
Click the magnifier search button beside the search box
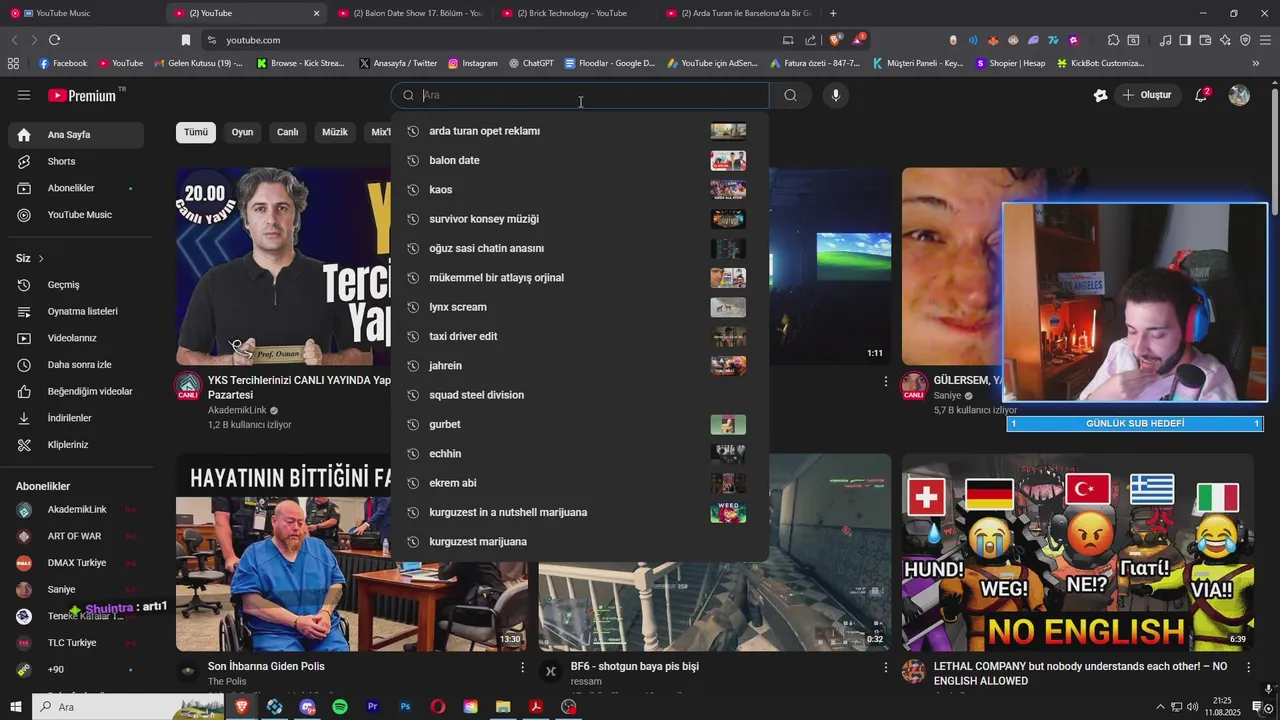tap(791, 95)
